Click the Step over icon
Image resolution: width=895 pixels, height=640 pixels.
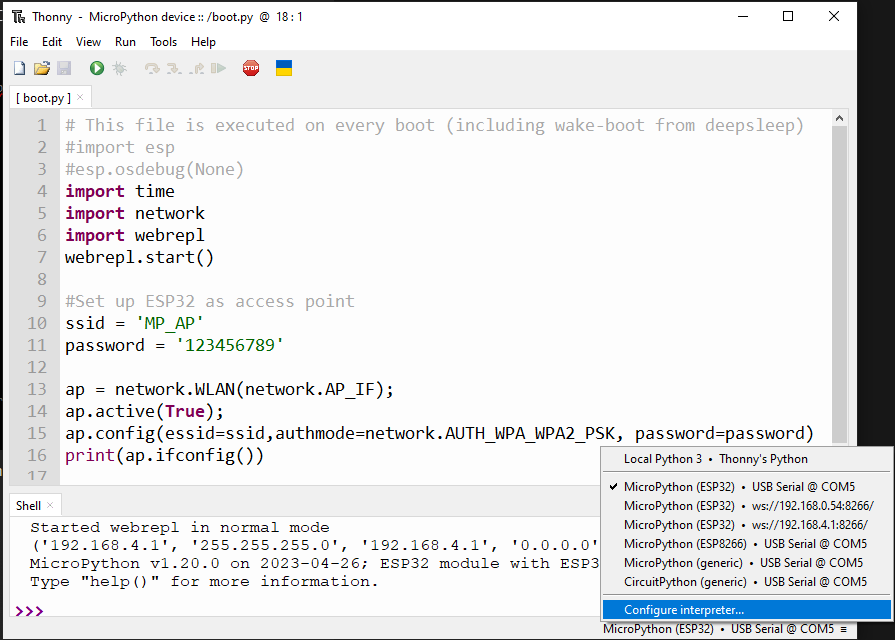pos(152,68)
